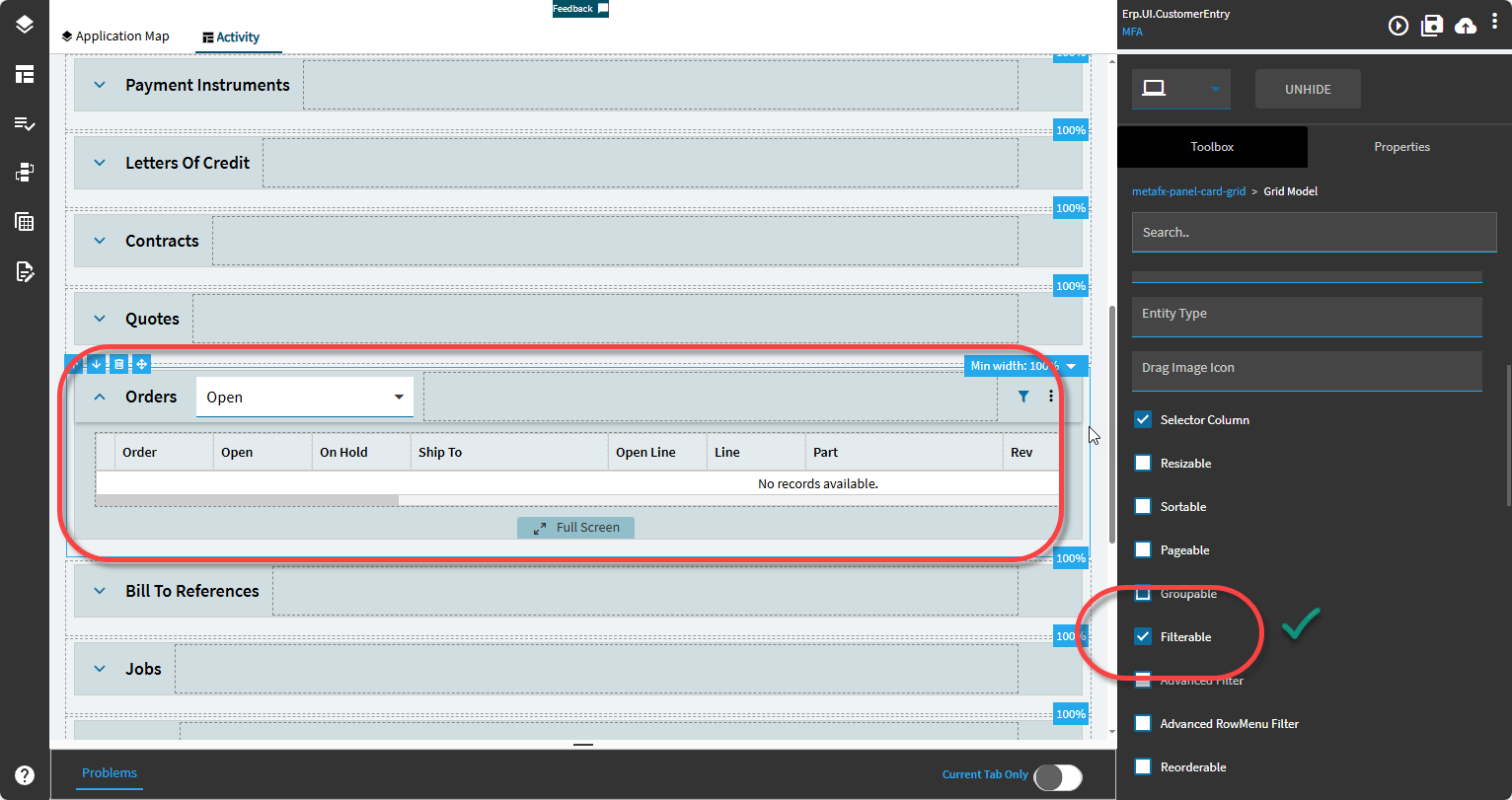Click the preview play icon
The height and width of the screenshot is (800, 1512).
(x=1399, y=26)
